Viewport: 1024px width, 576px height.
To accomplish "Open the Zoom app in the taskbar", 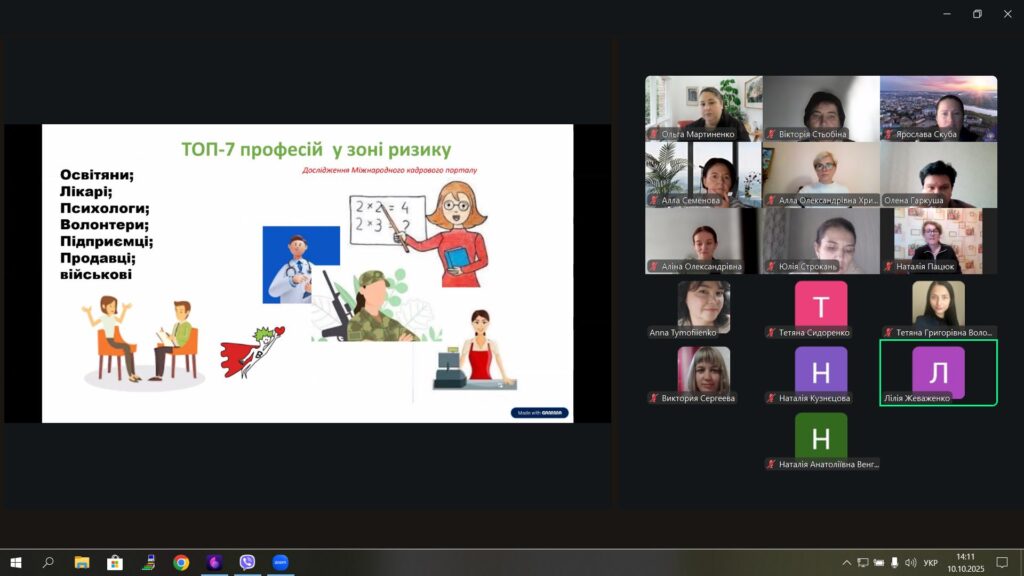I will (x=280, y=562).
